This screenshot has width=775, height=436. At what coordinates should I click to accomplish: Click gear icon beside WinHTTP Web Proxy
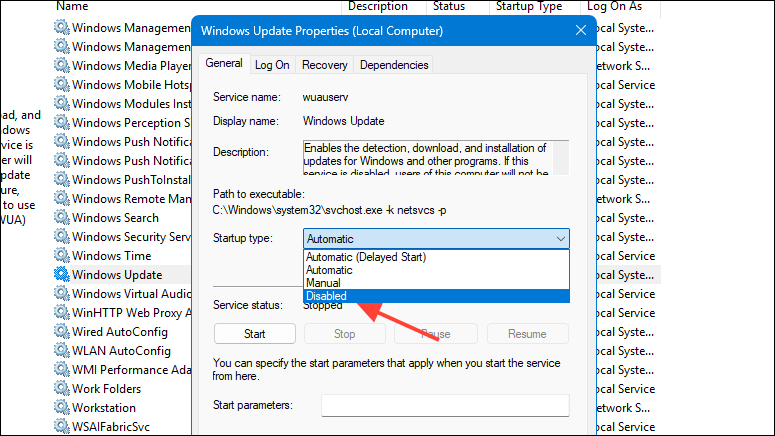click(62, 312)
